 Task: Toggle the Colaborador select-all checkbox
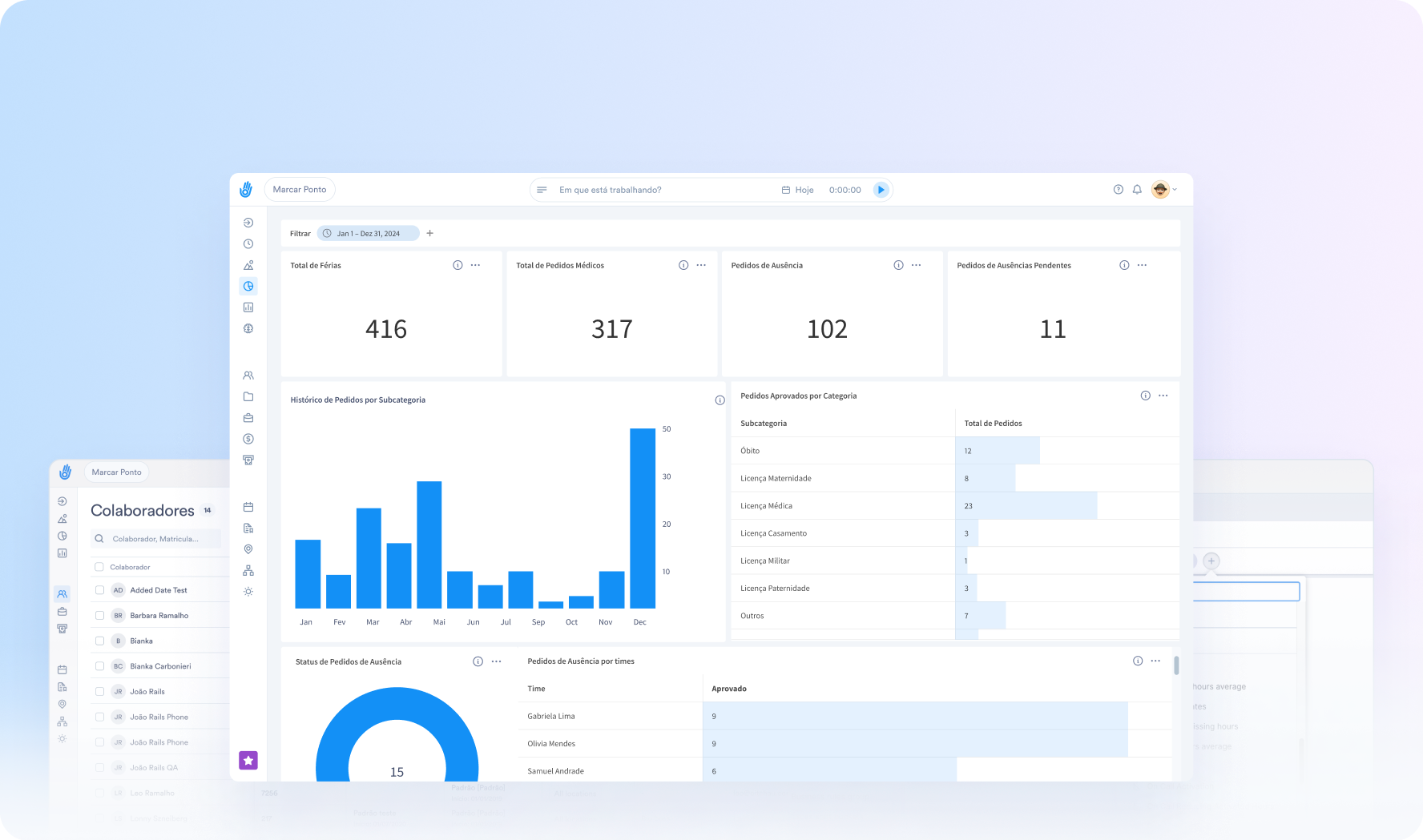tap(99, 567)
